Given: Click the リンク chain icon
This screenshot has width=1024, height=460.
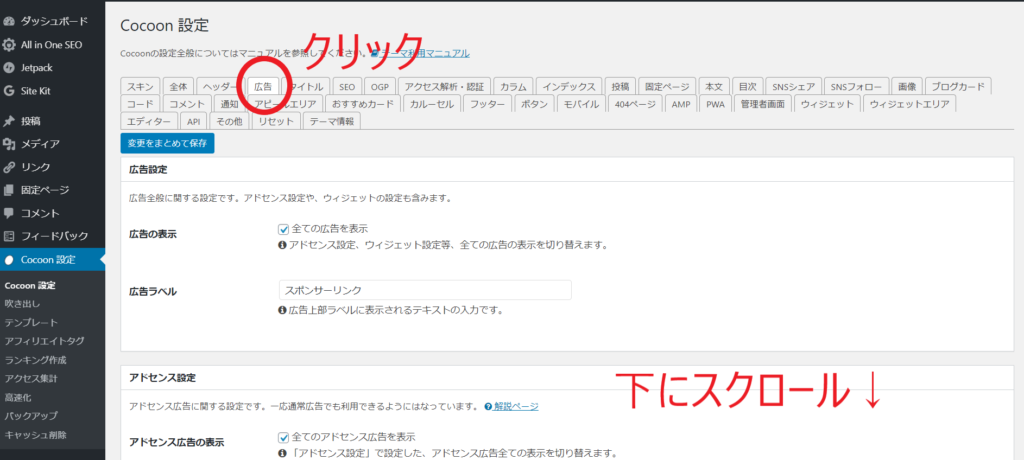Looking at the screenshot, I should [8, 167].
